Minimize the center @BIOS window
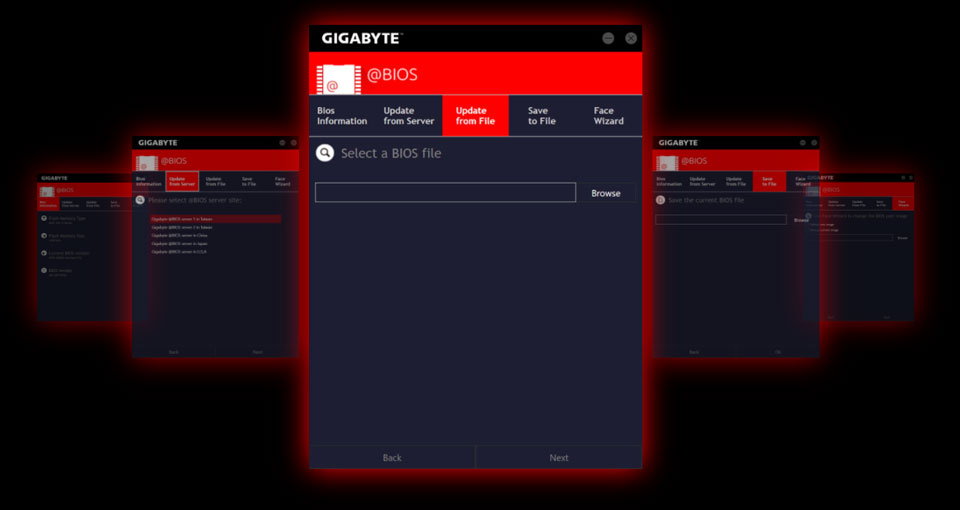This screenshot has width=960, height=510. [x=608, y=38]
